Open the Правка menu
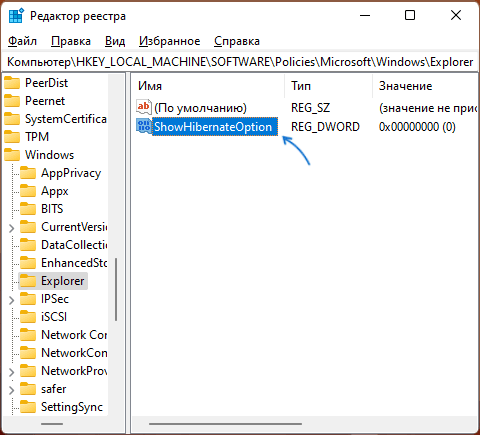Screen dimensions: 480x435 71,41
